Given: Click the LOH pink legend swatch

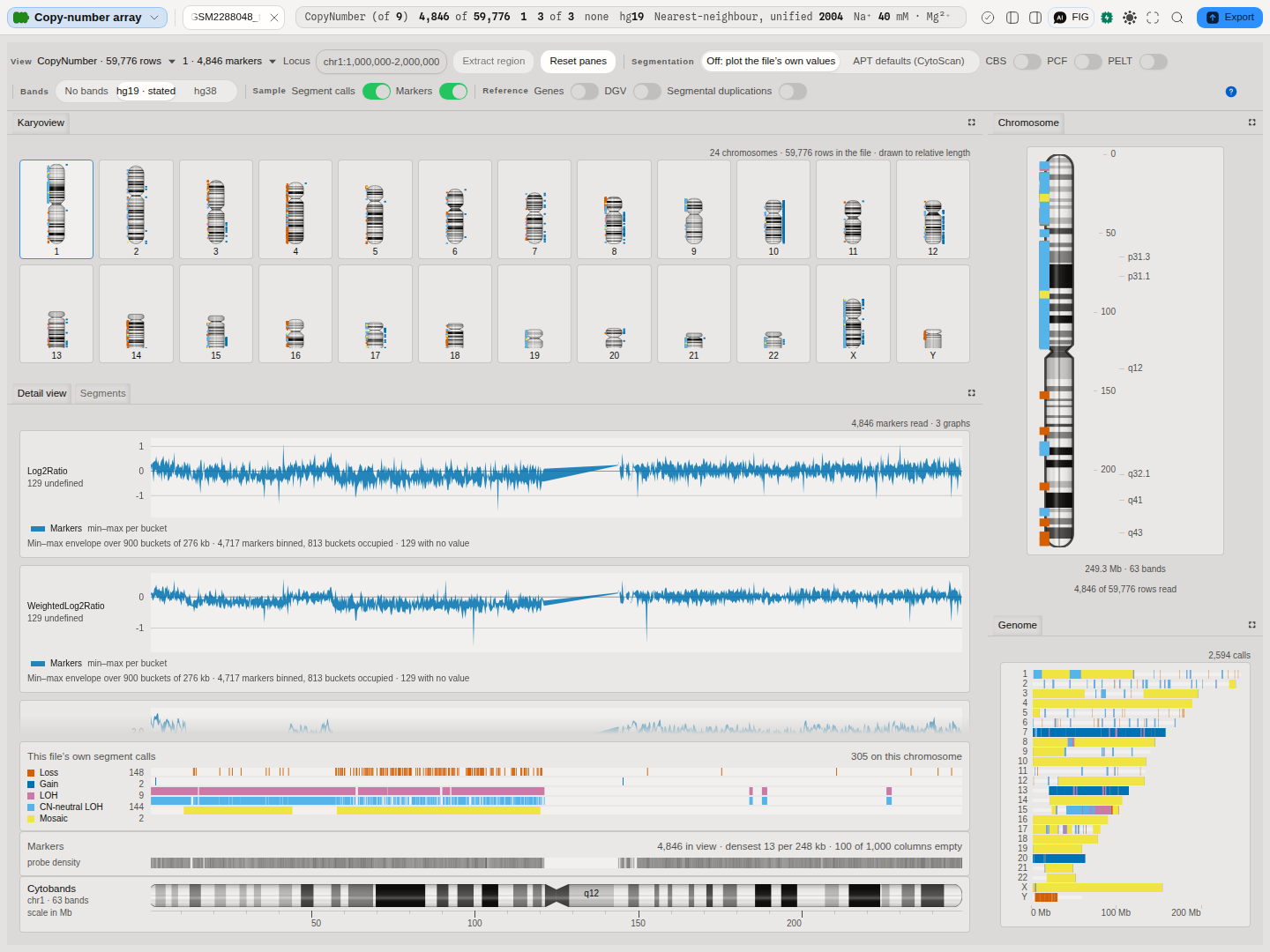Looking at the screenshot, I should point(31,796).
